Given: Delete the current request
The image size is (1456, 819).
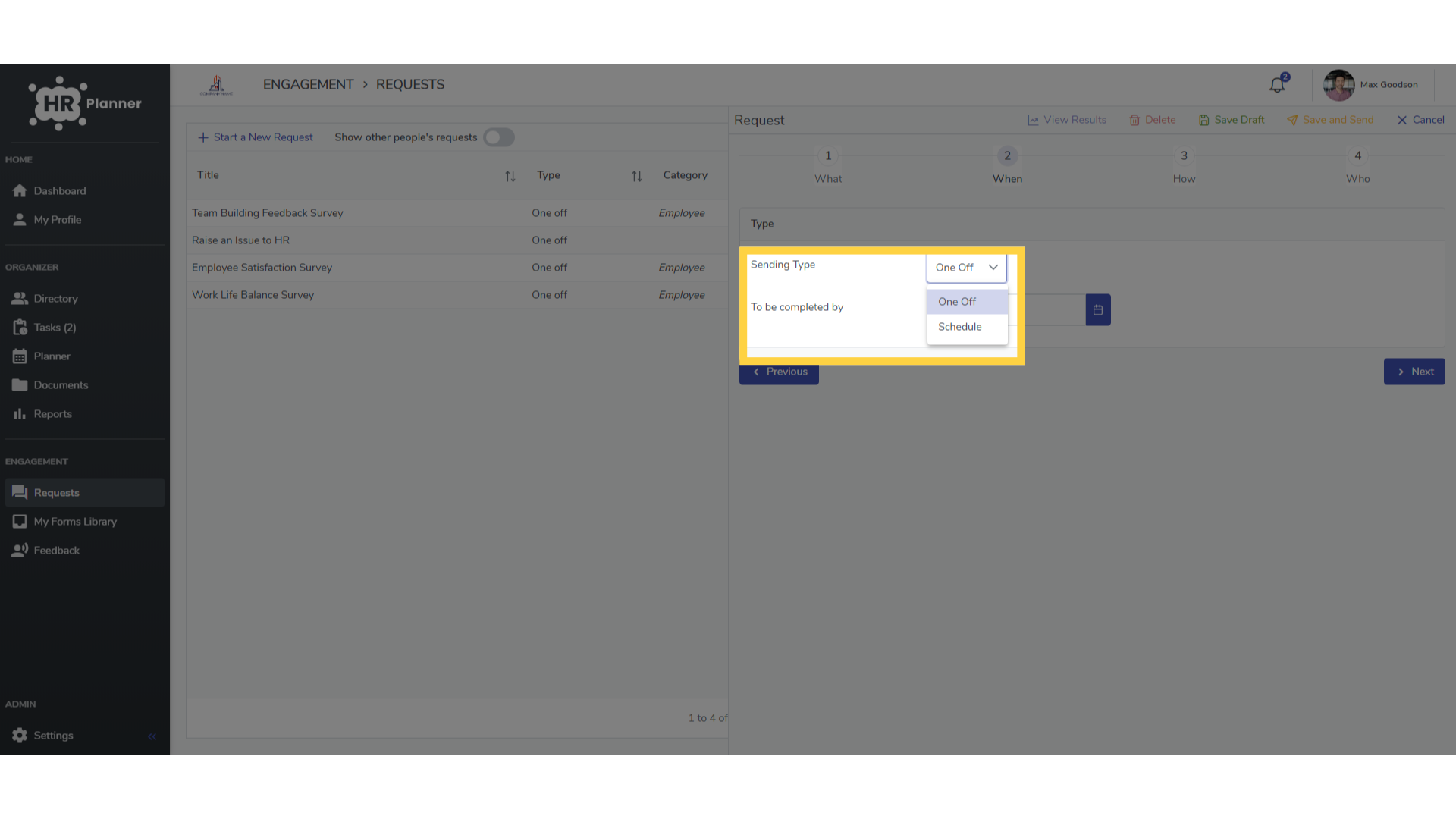Looking at the screenshot, I should click(1153, 120).
